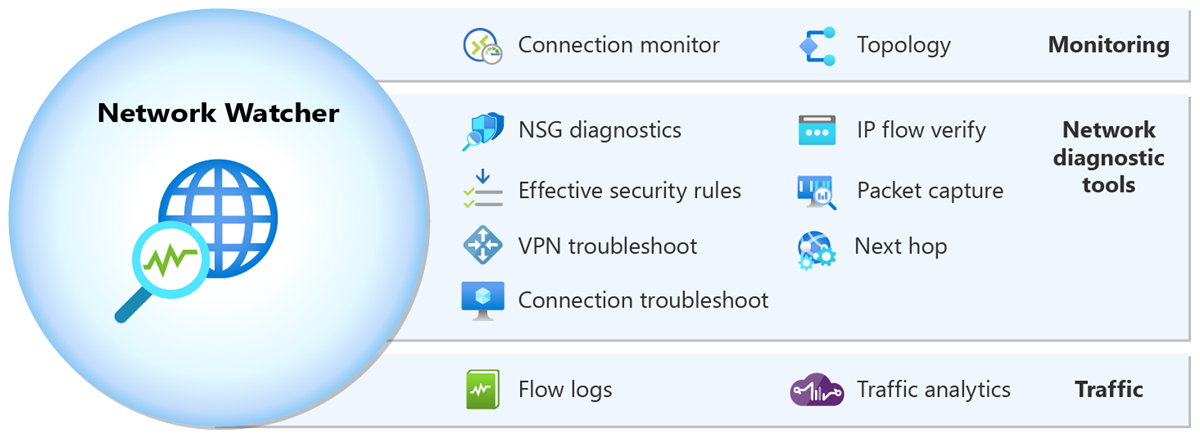Click the Connection monitor icon
Viewport: 1200px width, 438px height.
click(482, 46)
